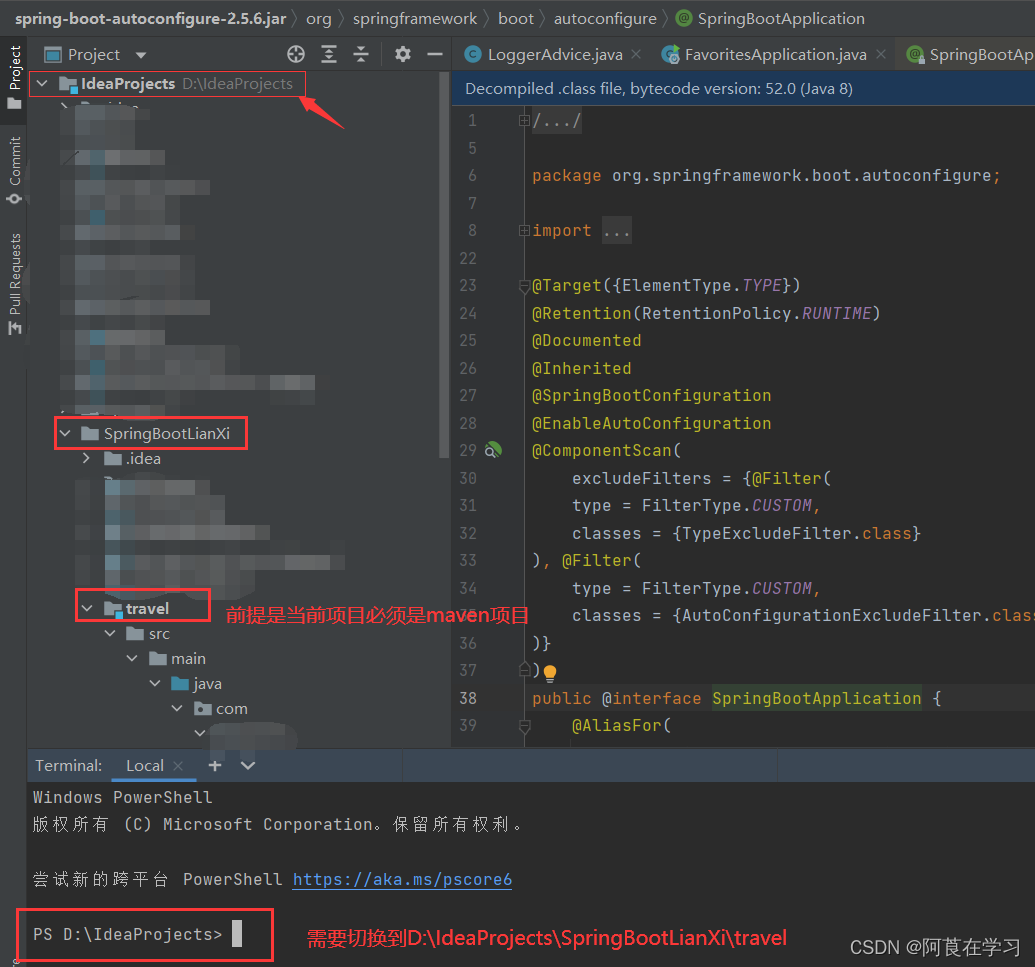The width and height of the screenshot is (1035, 967).
Task: Open the https://aka.ms/pscore6 link
Action: 402,879
